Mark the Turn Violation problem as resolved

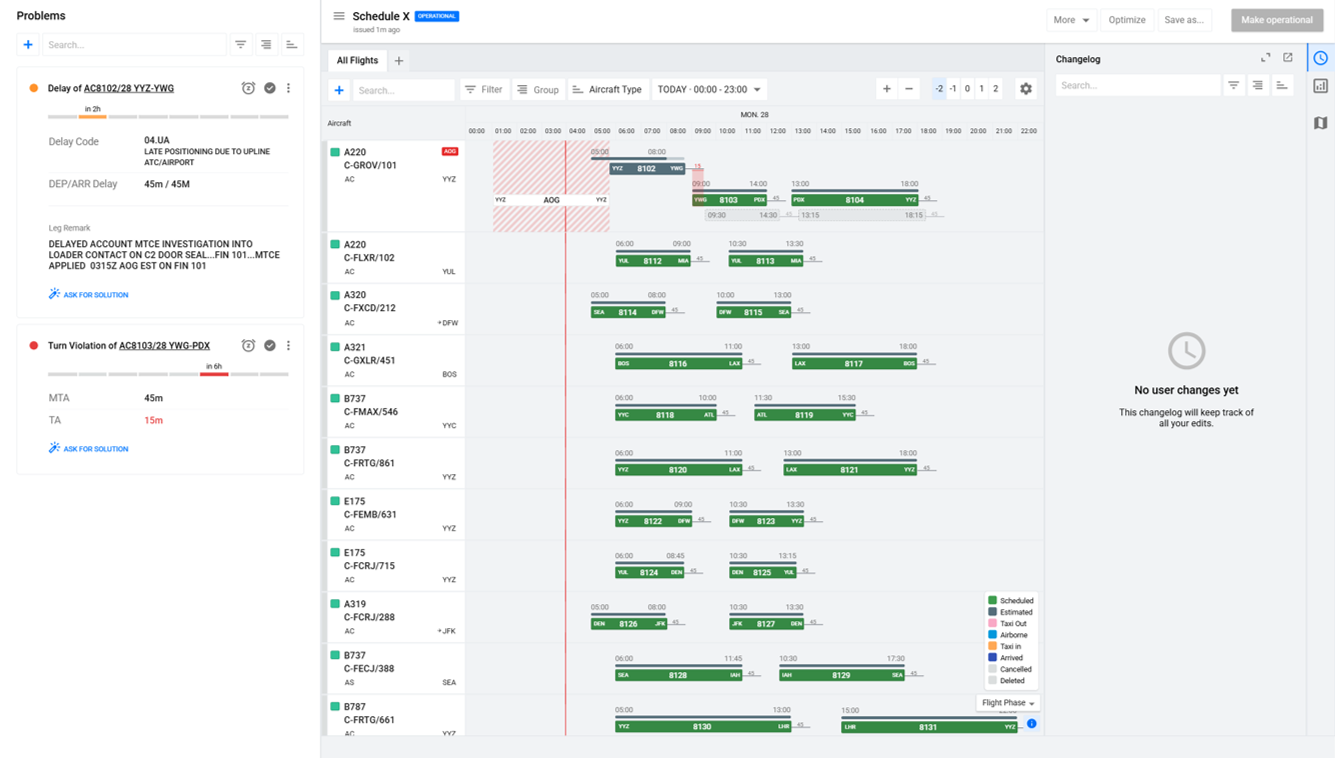270,346
